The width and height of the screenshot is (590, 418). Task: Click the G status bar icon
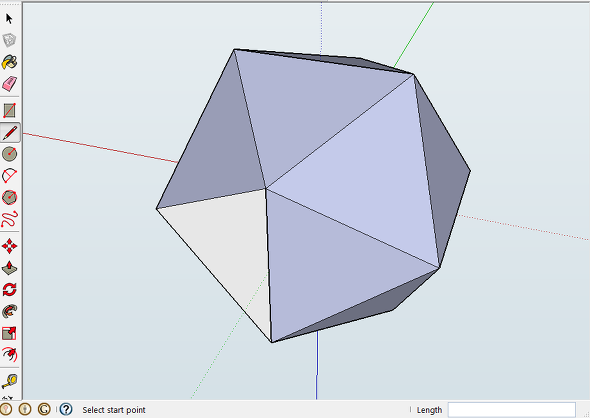coord(44,409)
